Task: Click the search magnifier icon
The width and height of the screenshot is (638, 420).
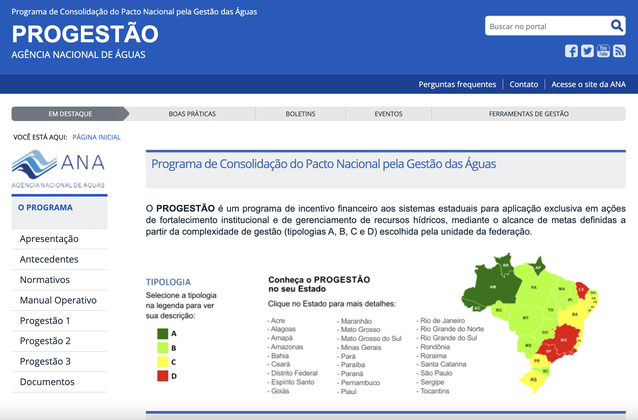Action: (x=616, y=25)
